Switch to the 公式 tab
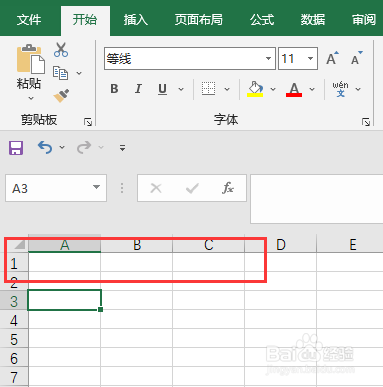The width and height of the screenshot is (383, 387). pos(262,20)
